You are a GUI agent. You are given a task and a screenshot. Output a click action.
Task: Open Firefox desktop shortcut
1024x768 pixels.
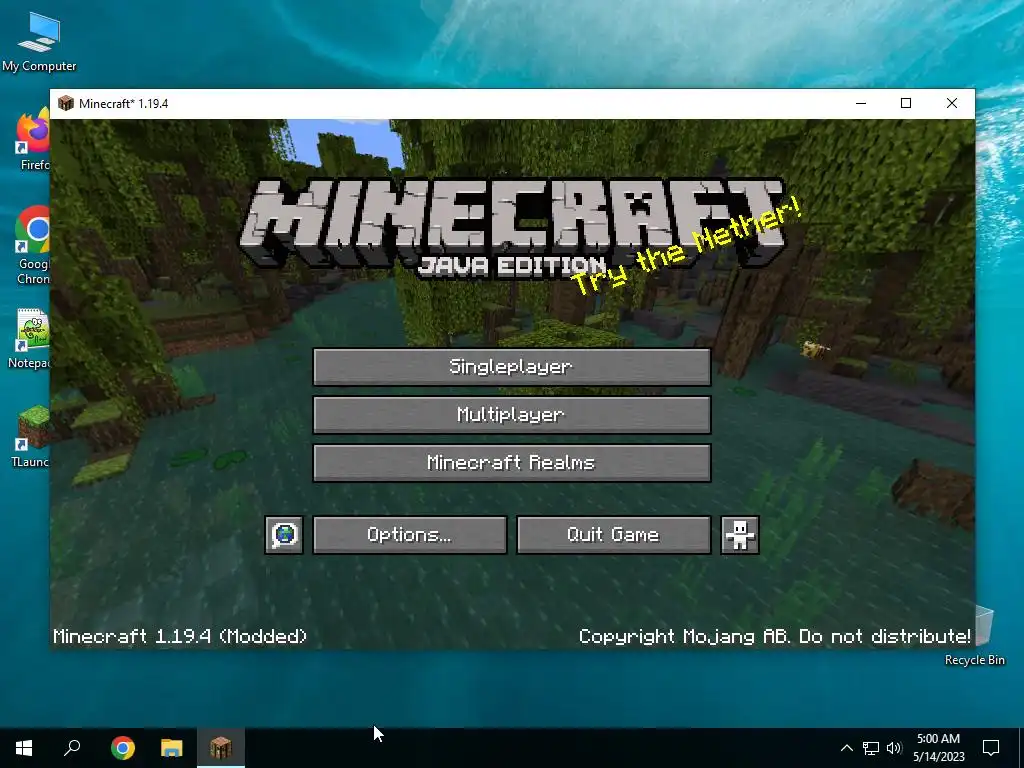[33, 140]
